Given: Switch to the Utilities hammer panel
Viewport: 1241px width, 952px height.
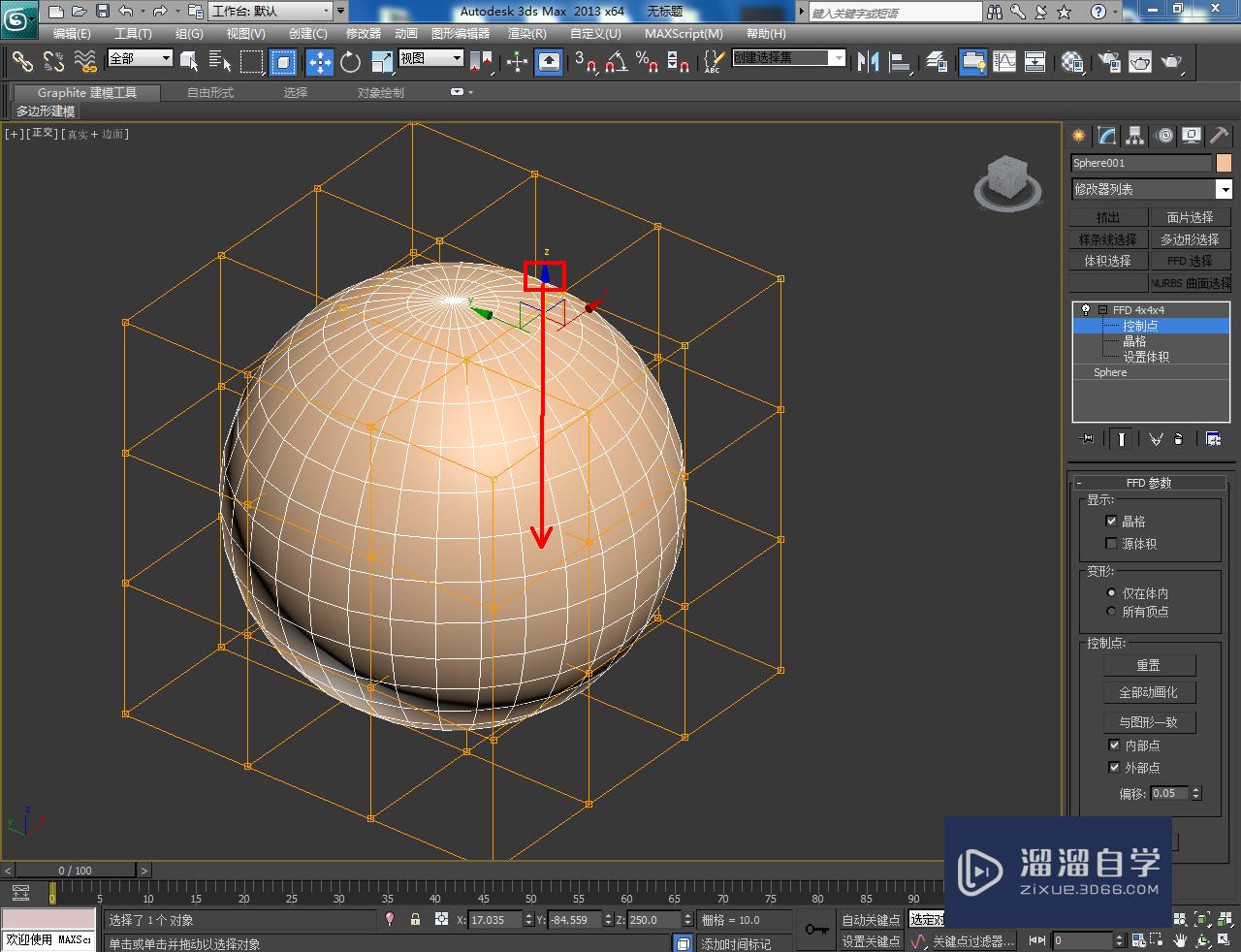Looking at the screenshot, I should coord(1220,136).
